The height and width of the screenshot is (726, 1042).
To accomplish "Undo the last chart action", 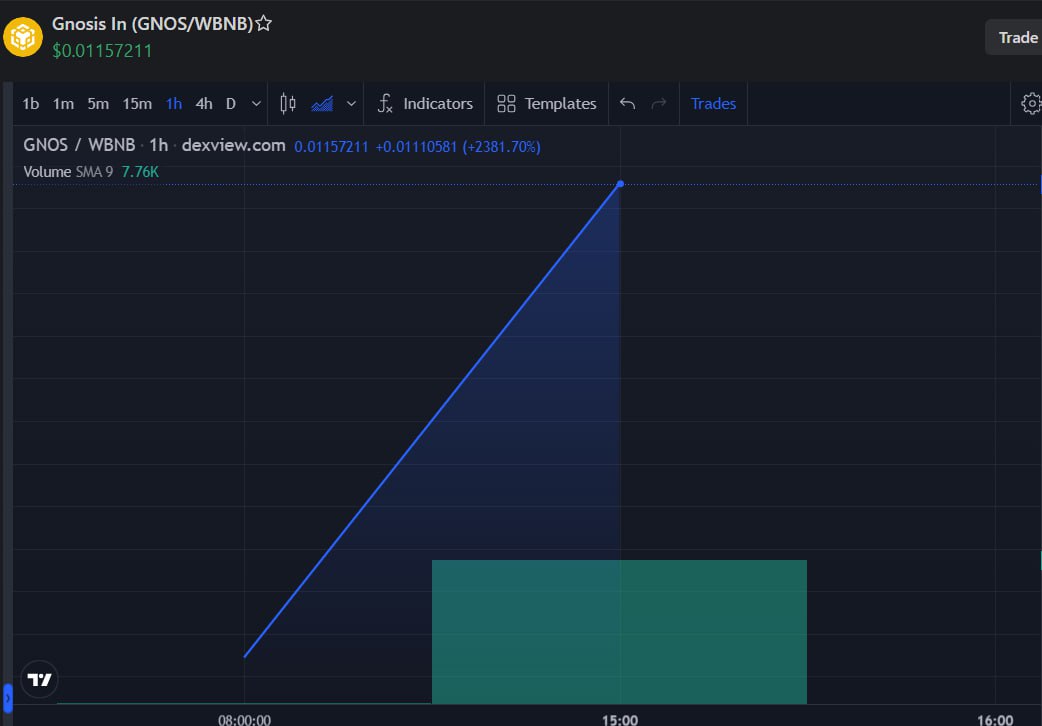I will 627,104.
